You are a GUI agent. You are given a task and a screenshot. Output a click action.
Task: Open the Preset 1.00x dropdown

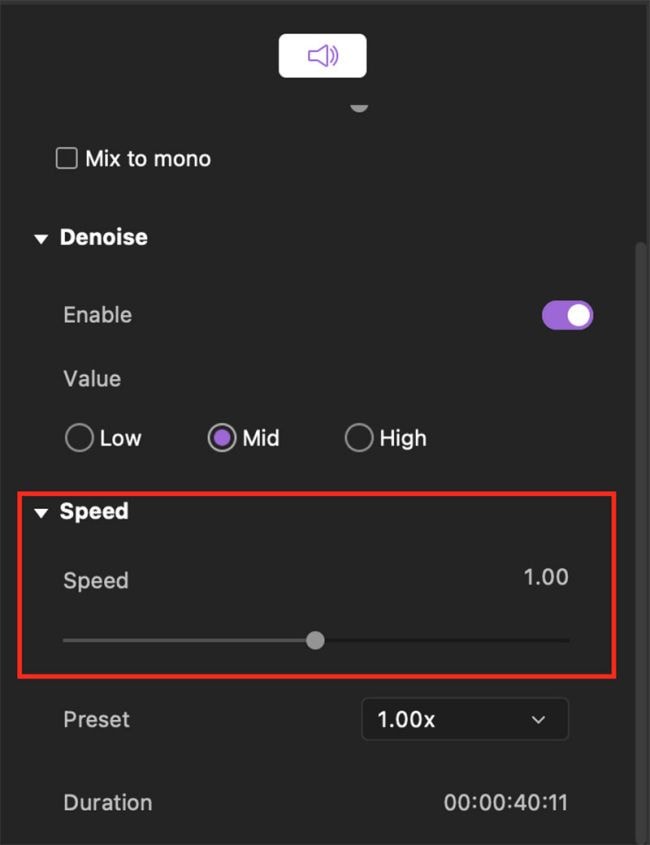pyautogui.click(x=464, y=719)
